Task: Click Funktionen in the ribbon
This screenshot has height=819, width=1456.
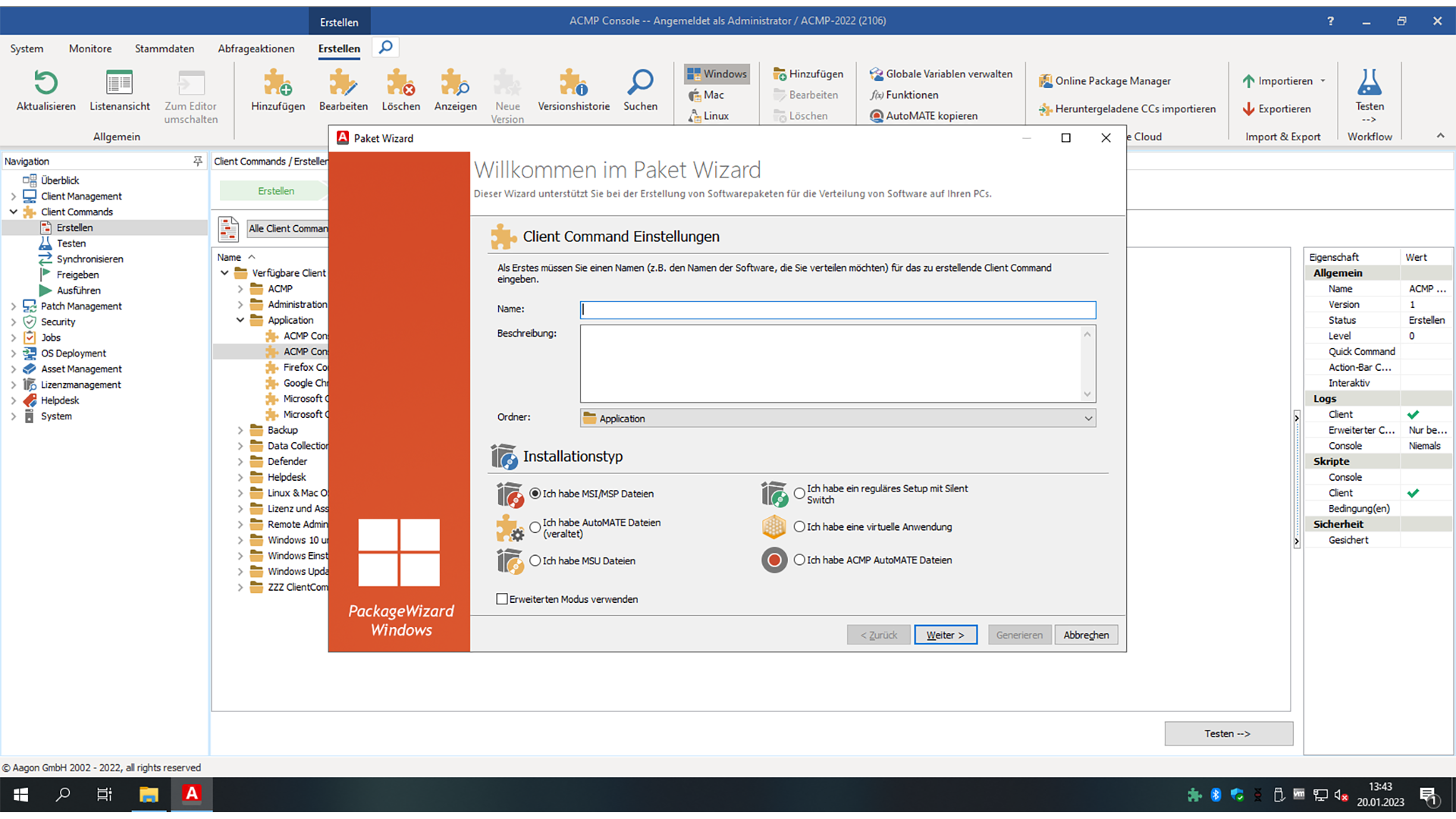Action: (904, 95)
